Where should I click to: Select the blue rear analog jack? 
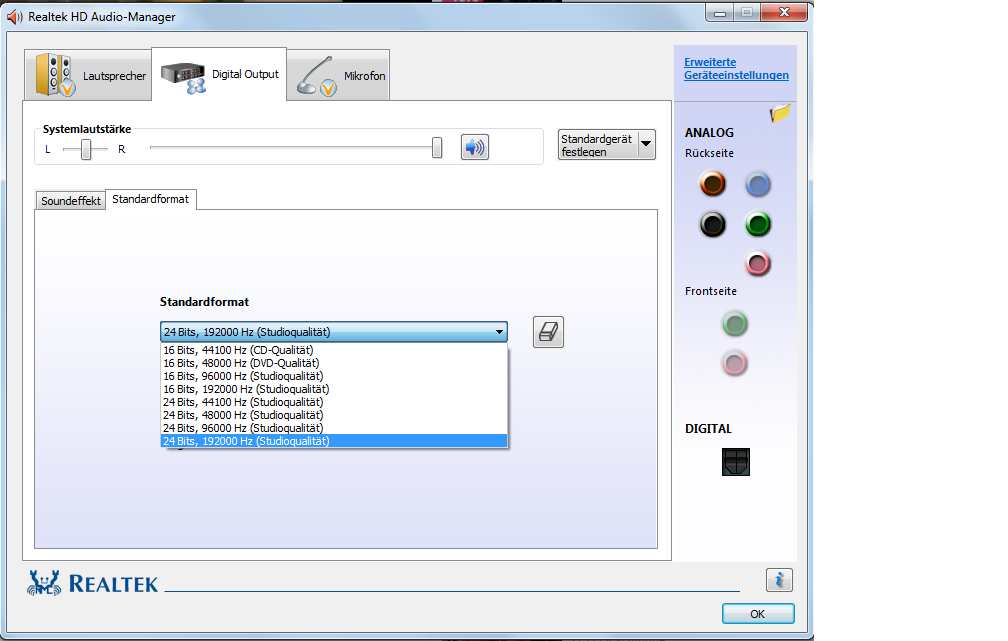pyautogui.click(x=758, y=185)
